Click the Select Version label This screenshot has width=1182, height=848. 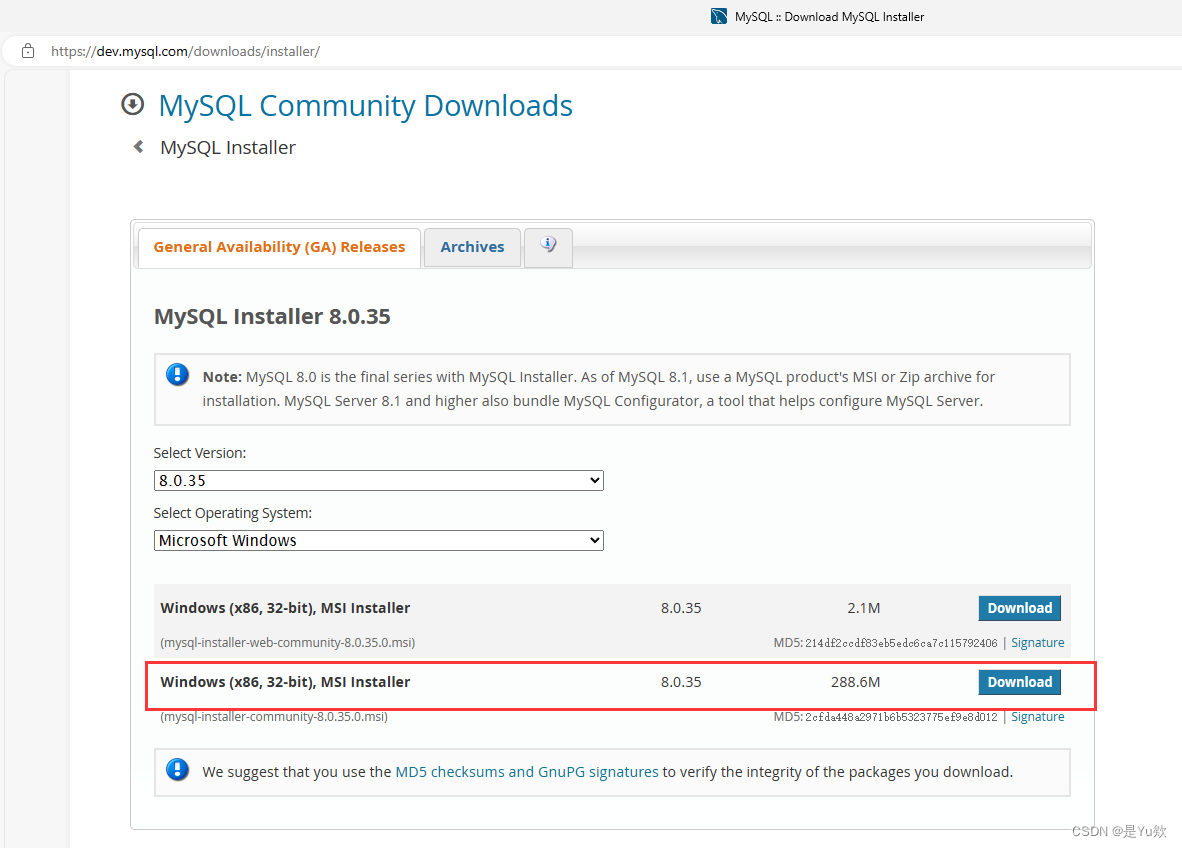point(200,453)
